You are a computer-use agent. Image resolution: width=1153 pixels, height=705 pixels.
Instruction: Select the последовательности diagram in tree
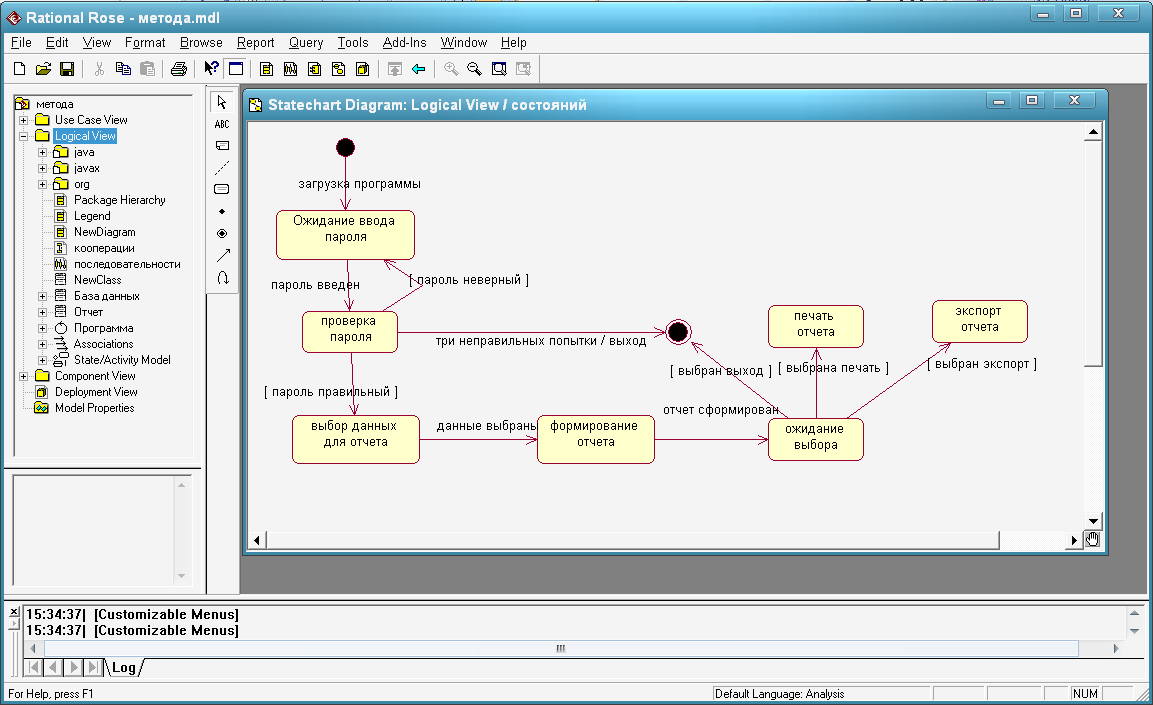coord(127,264)
